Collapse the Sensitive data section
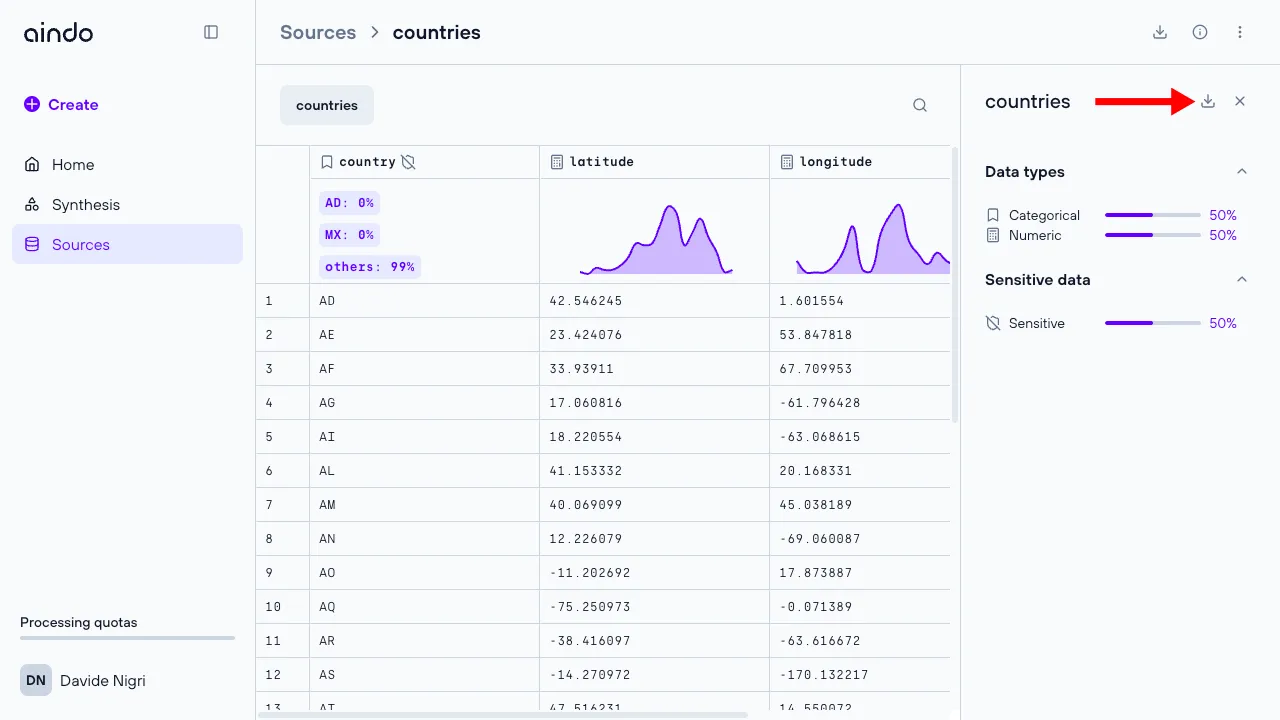 1242,279
